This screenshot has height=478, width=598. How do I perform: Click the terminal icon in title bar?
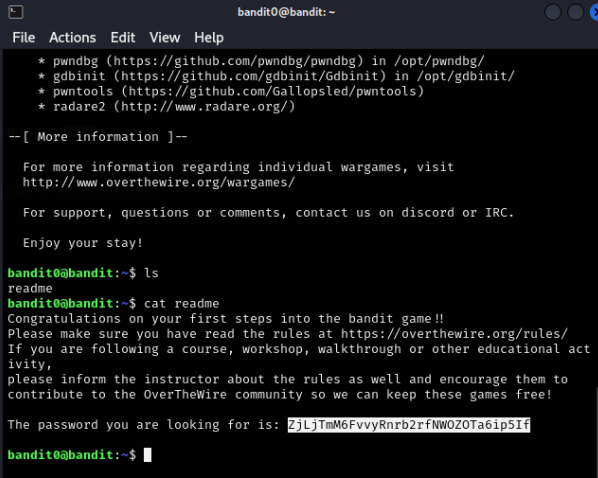pos(16,12)
